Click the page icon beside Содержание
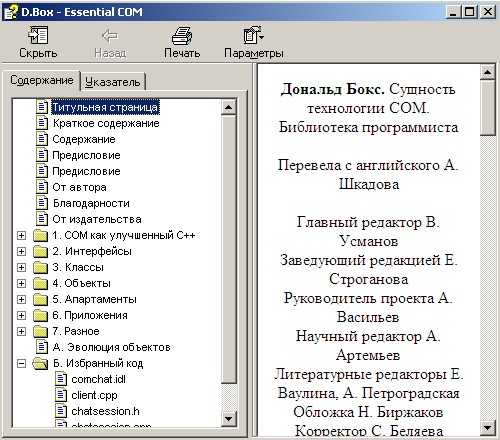500x440 pixels. click(x=42, y=139)
